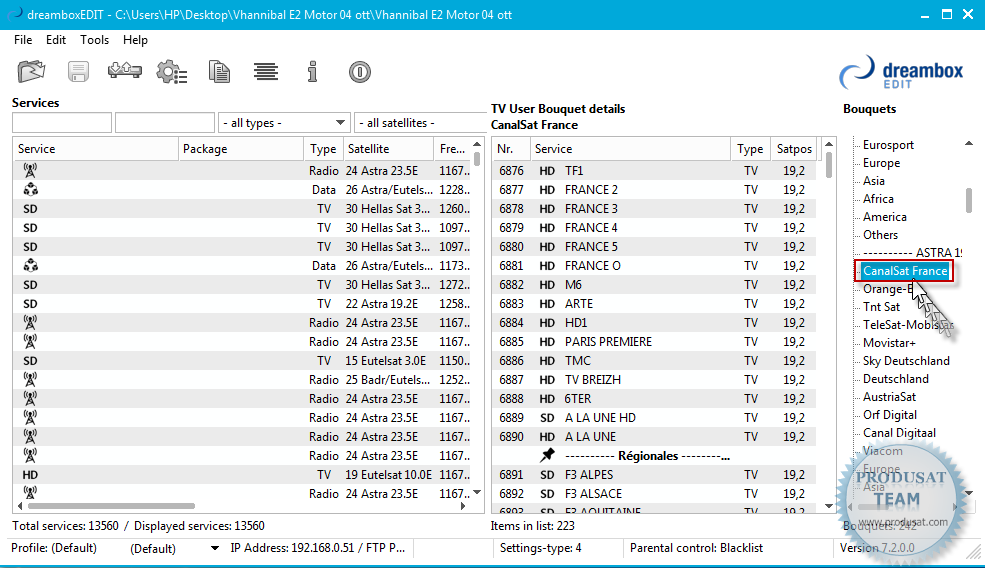
Task: Click SD icon in Eutelsat 3.0E service row
Action: 30,361
